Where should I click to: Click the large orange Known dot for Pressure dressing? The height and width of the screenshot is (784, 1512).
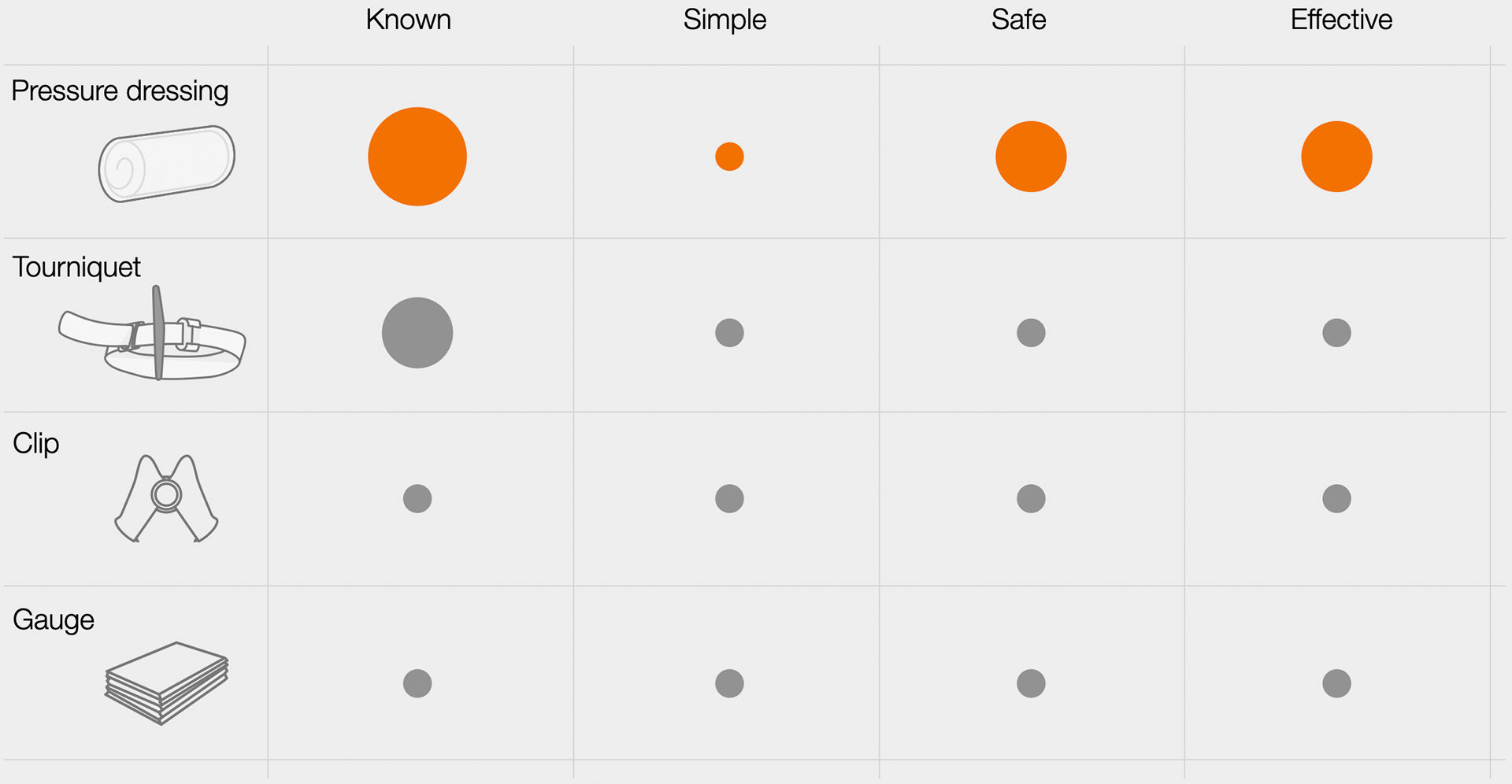tap(417, 157)
